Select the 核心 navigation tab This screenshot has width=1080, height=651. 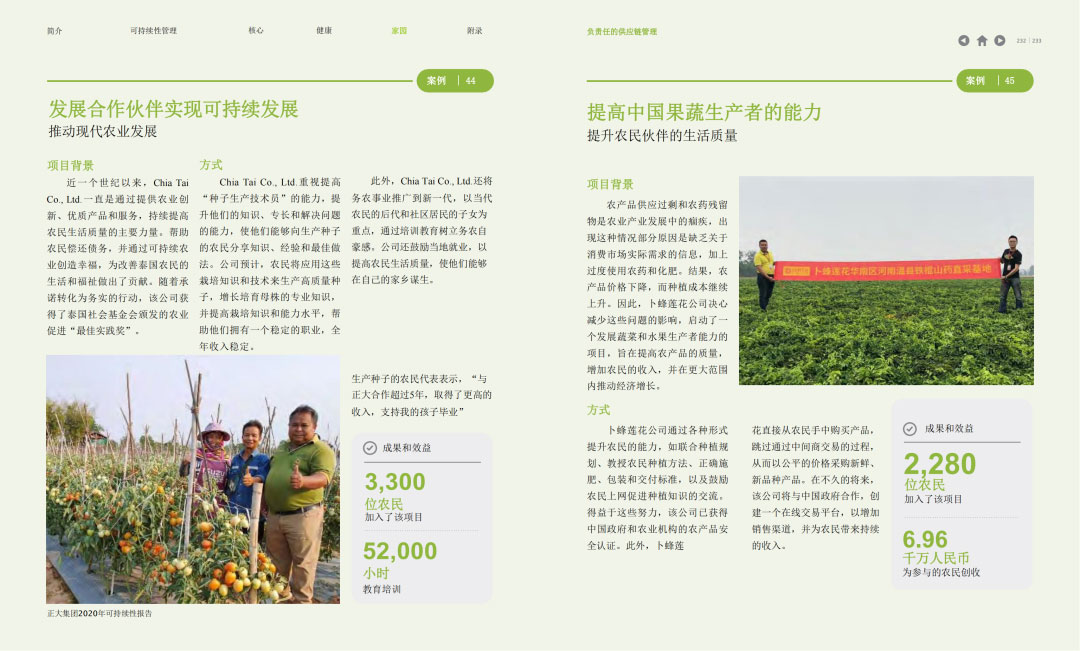click(256, 31)
